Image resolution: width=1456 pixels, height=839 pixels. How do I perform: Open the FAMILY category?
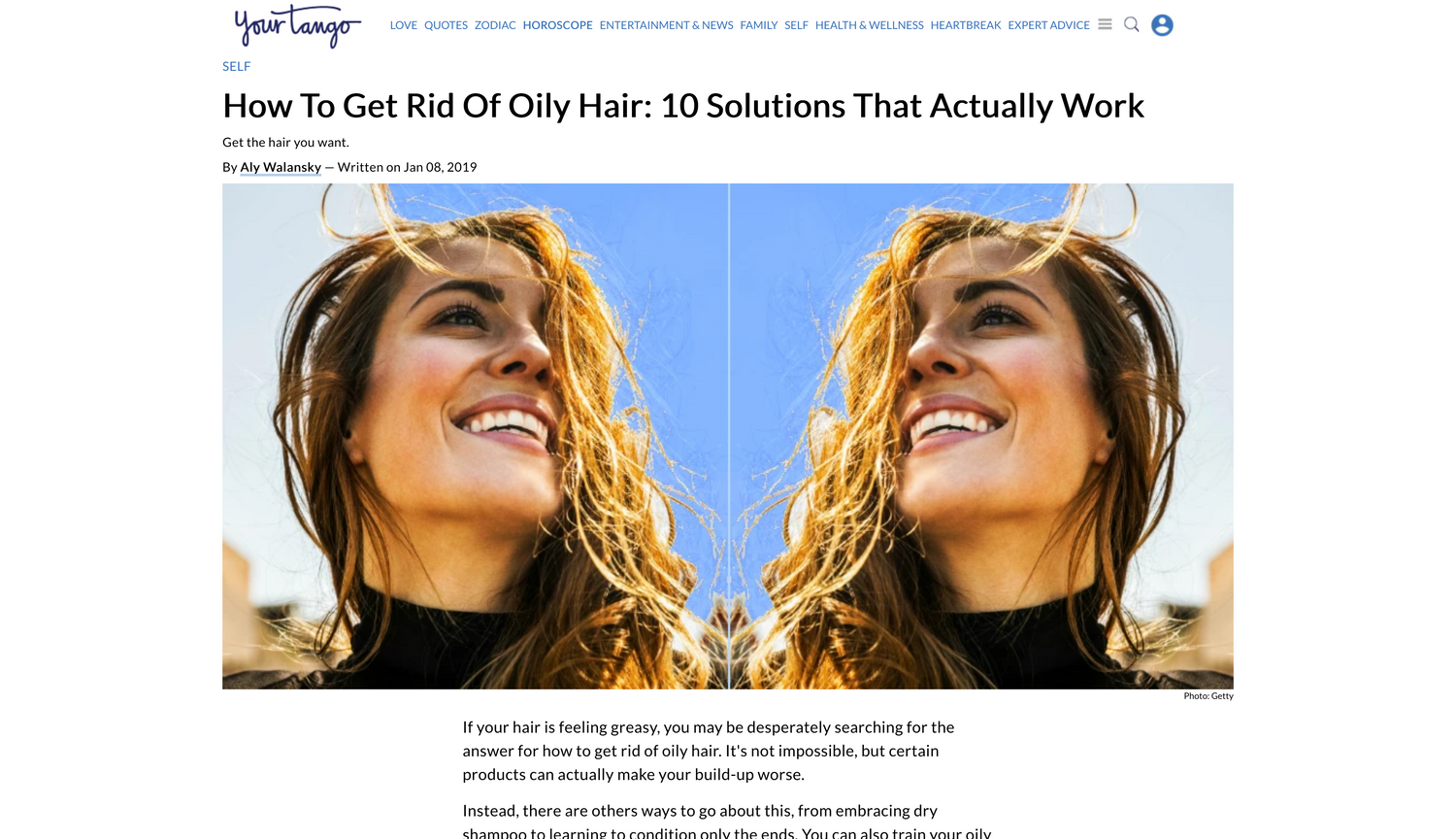(759, 25)
